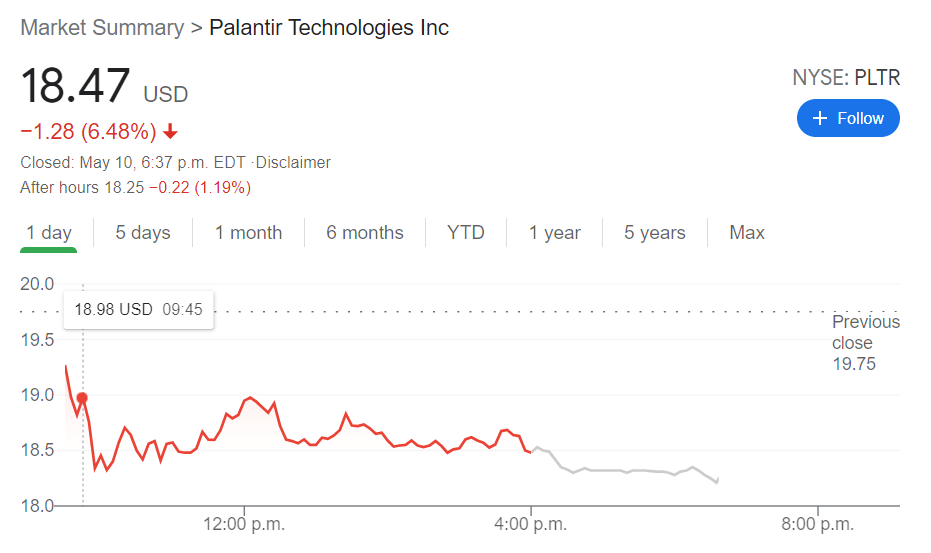
Task: Click the gray after-hours line segment
Action: (x=620, y=470)
